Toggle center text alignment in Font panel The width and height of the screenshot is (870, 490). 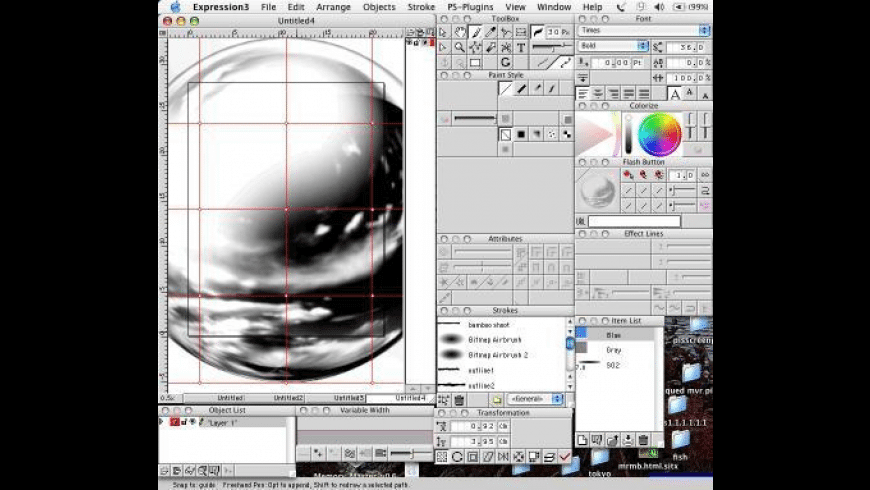pos(598,93)
